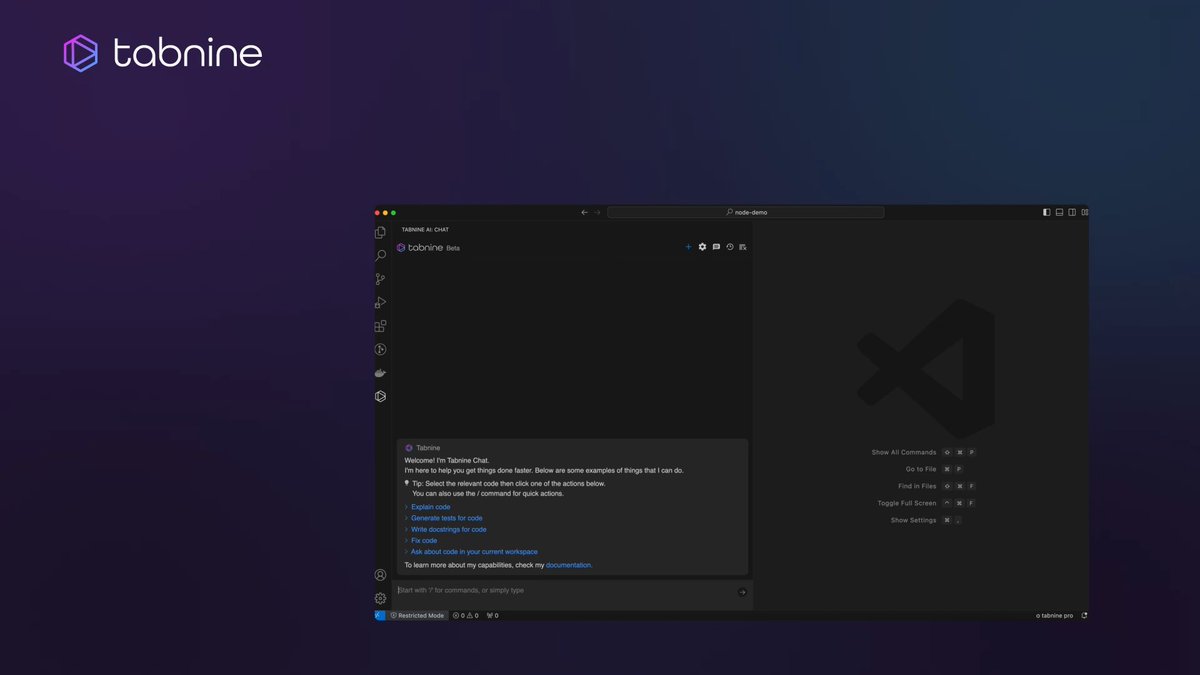Open the Git Graph circular icon view
Image resolution: width=1200 pixels, height=675 pixels.
[x=380, y=349]
